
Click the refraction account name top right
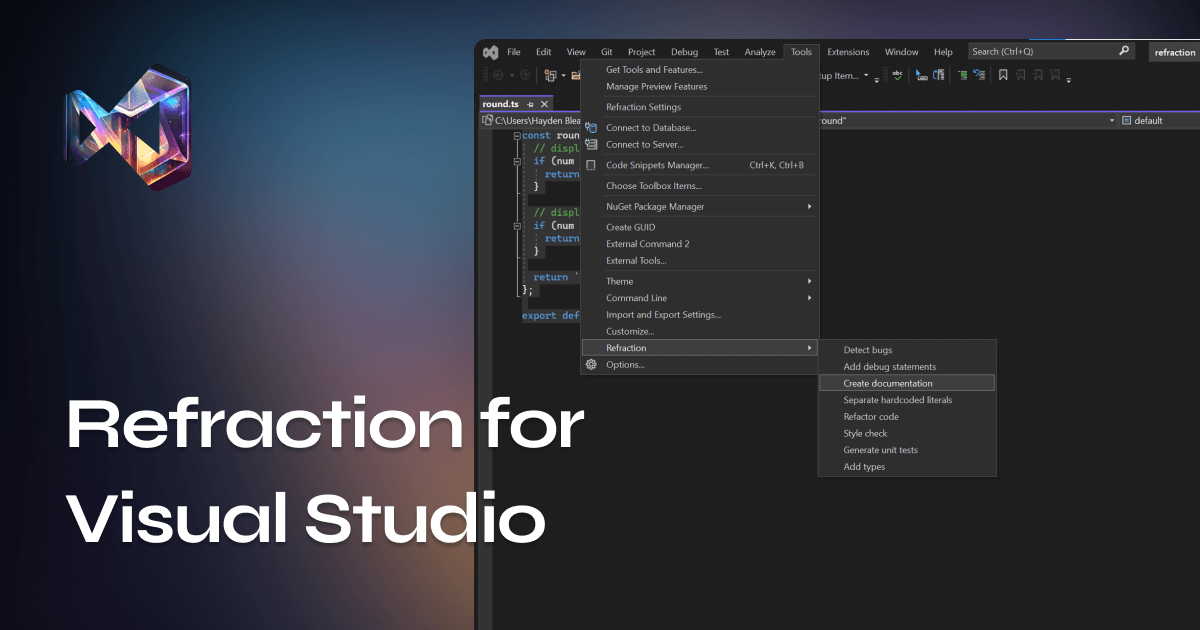pyautogui.click(x=1174, y=51)
